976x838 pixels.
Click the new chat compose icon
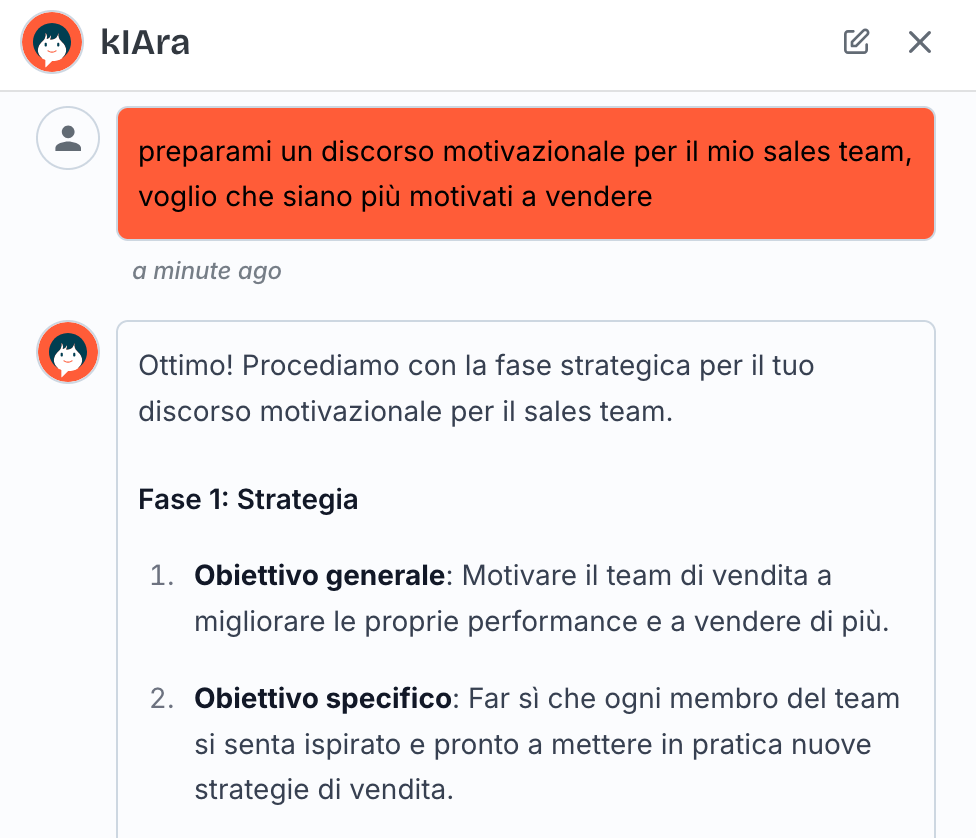tap(856, 42)
